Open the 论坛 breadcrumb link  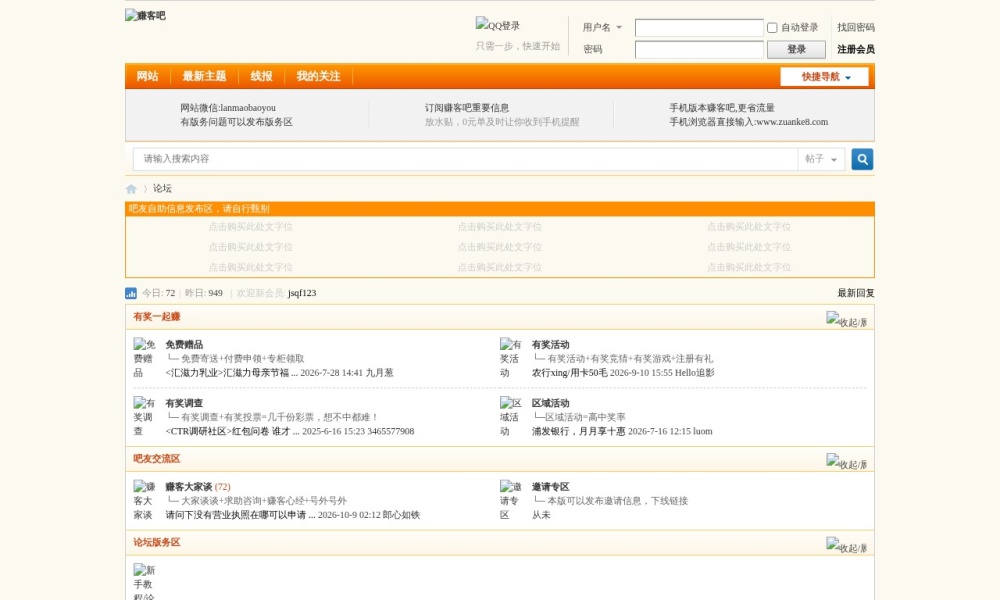[x=162, y=189]
